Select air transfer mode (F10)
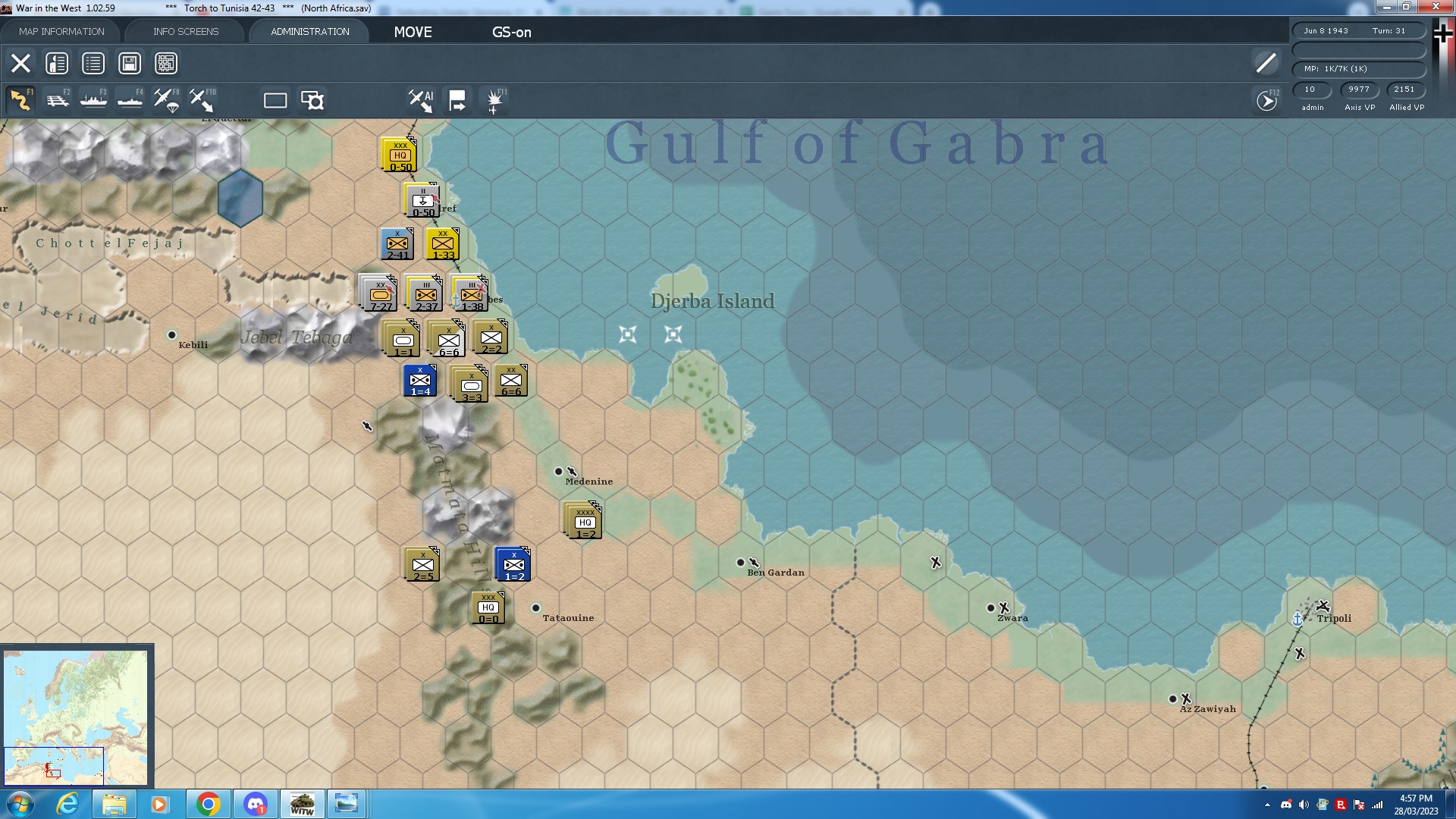 [x=202, y=100]
